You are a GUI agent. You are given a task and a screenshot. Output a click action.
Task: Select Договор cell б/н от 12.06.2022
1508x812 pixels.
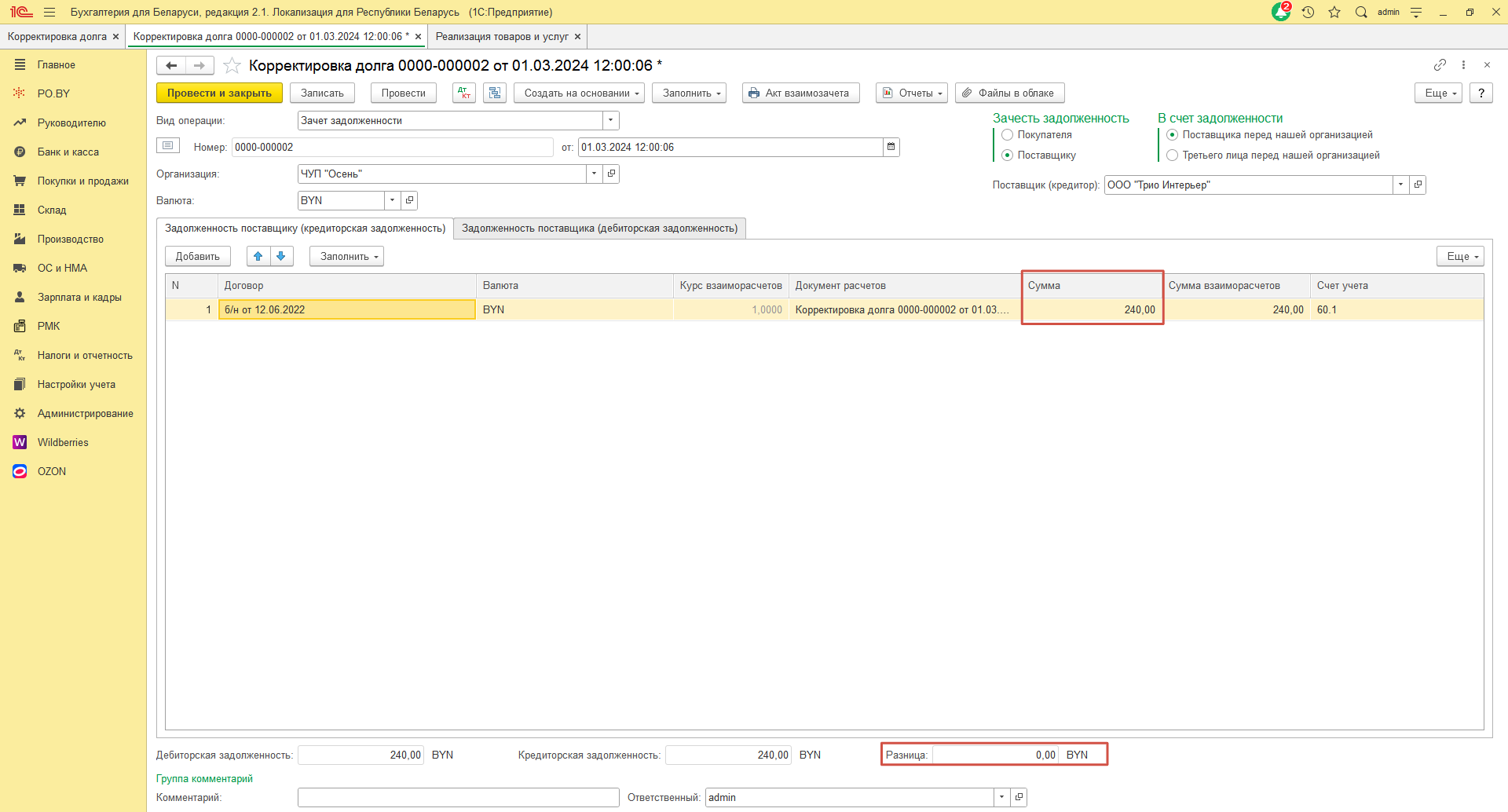(x=347, y=309)
